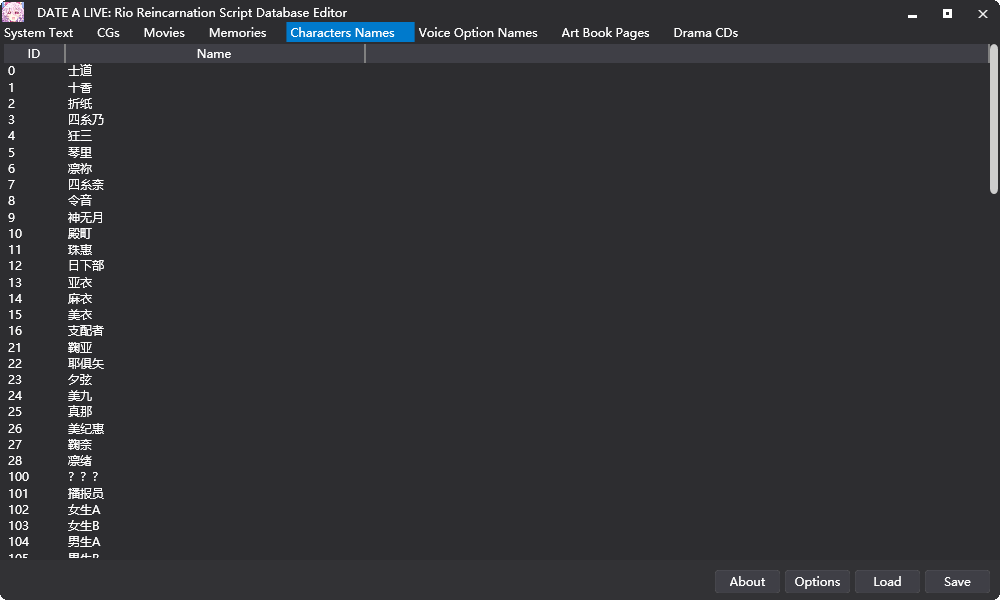Screen dimensions: 1000x600
Task: Sort by the ID column header
Action: click(x=34, y=54)
